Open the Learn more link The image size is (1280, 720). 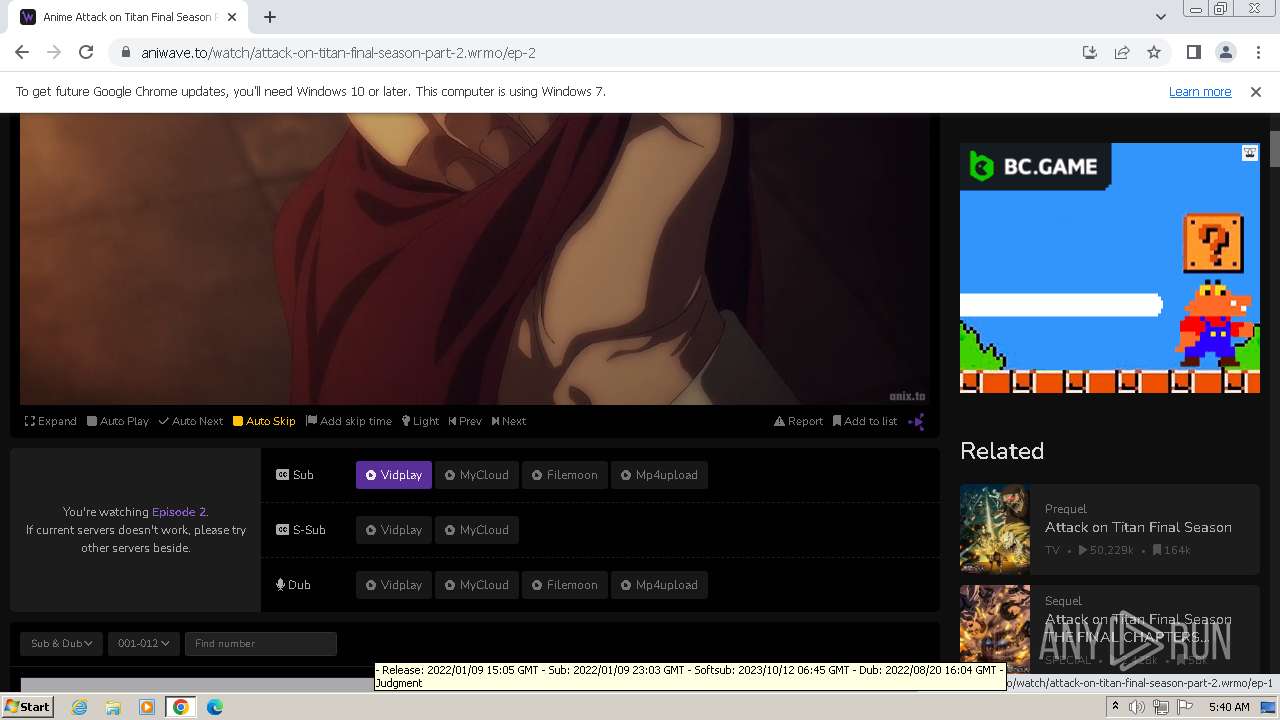1200,91
